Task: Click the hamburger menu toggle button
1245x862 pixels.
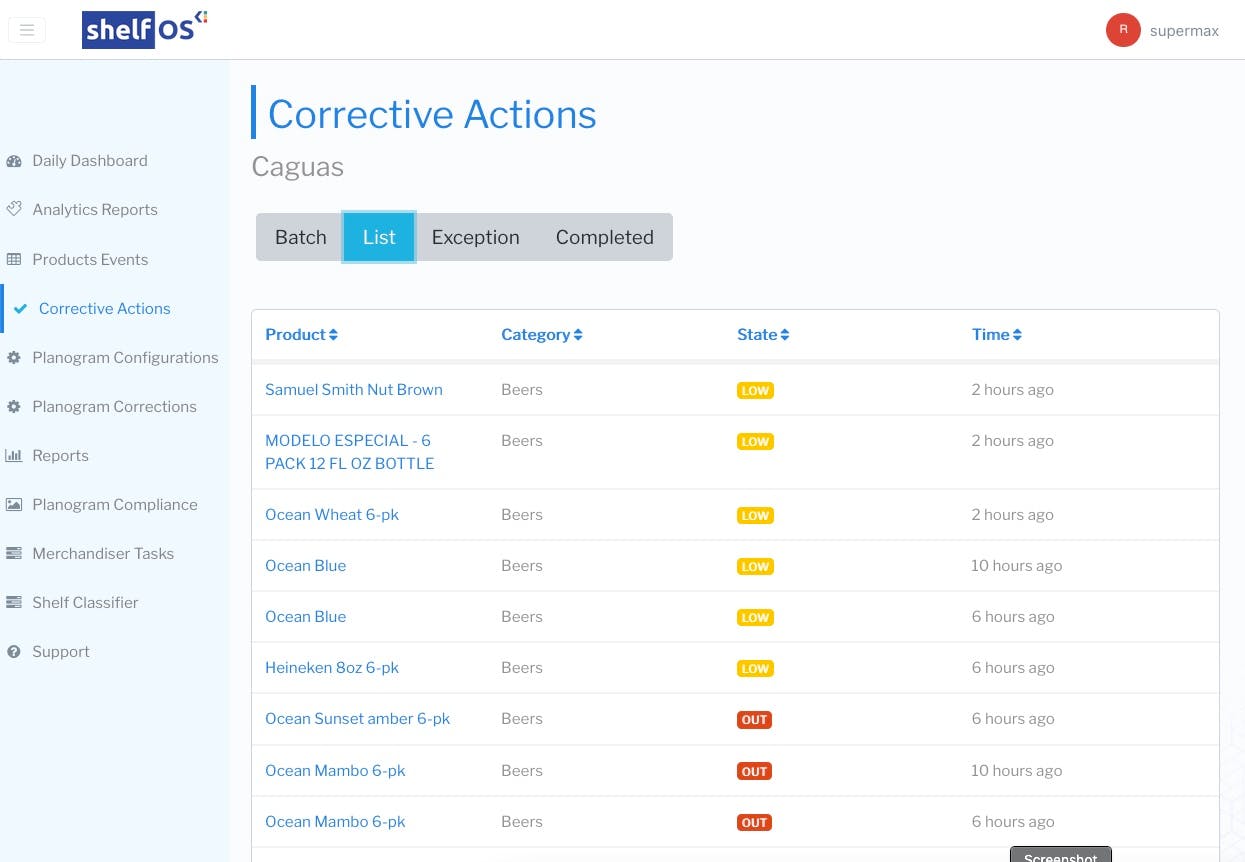Action: [x=27, y=30]
